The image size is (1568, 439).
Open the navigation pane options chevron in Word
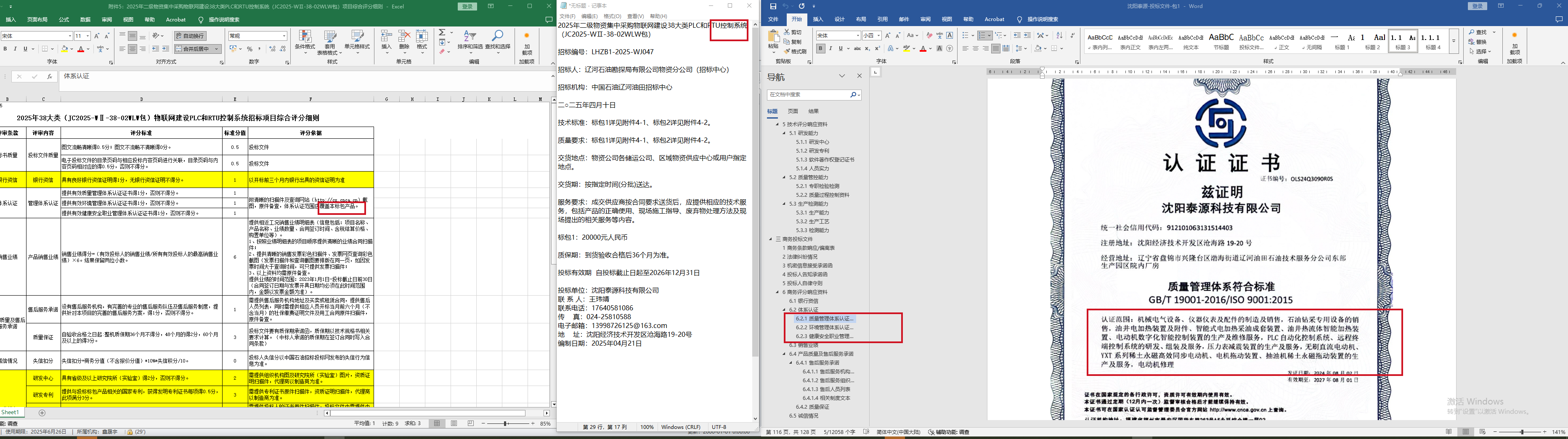pyautogui.click(x=842, y=76)
